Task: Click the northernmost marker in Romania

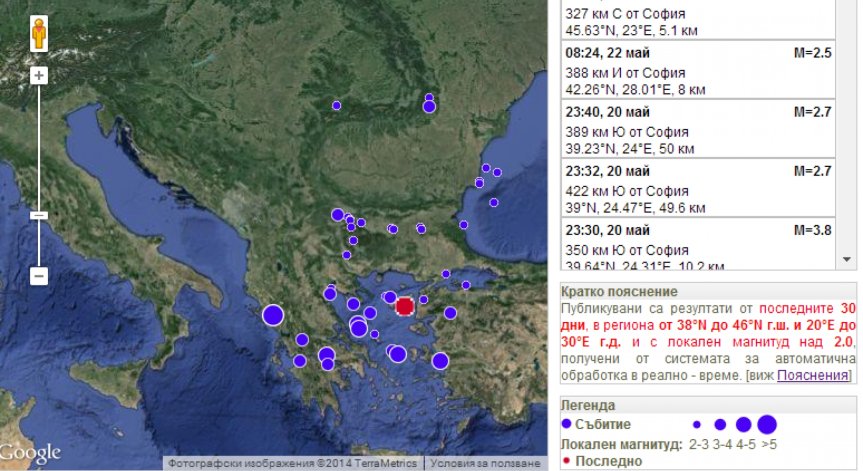Action: coord(429,97)
